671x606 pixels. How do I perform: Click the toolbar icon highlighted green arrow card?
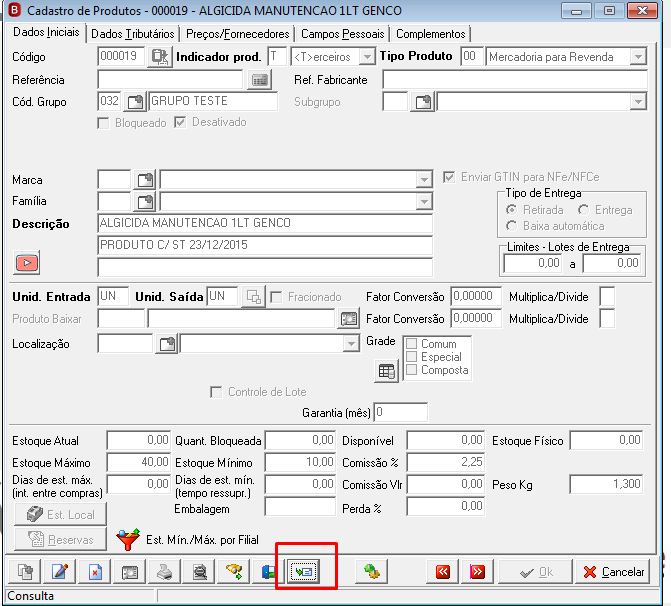click(x=304, y=572)
